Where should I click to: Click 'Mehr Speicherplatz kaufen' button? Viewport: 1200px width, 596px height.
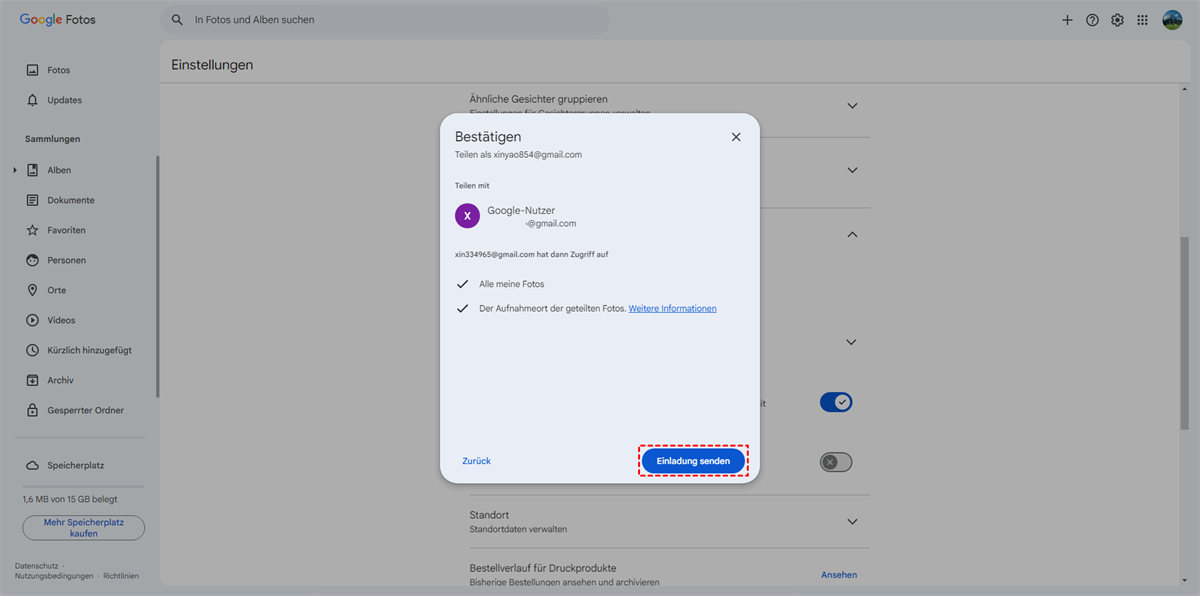tap(84, 528)
